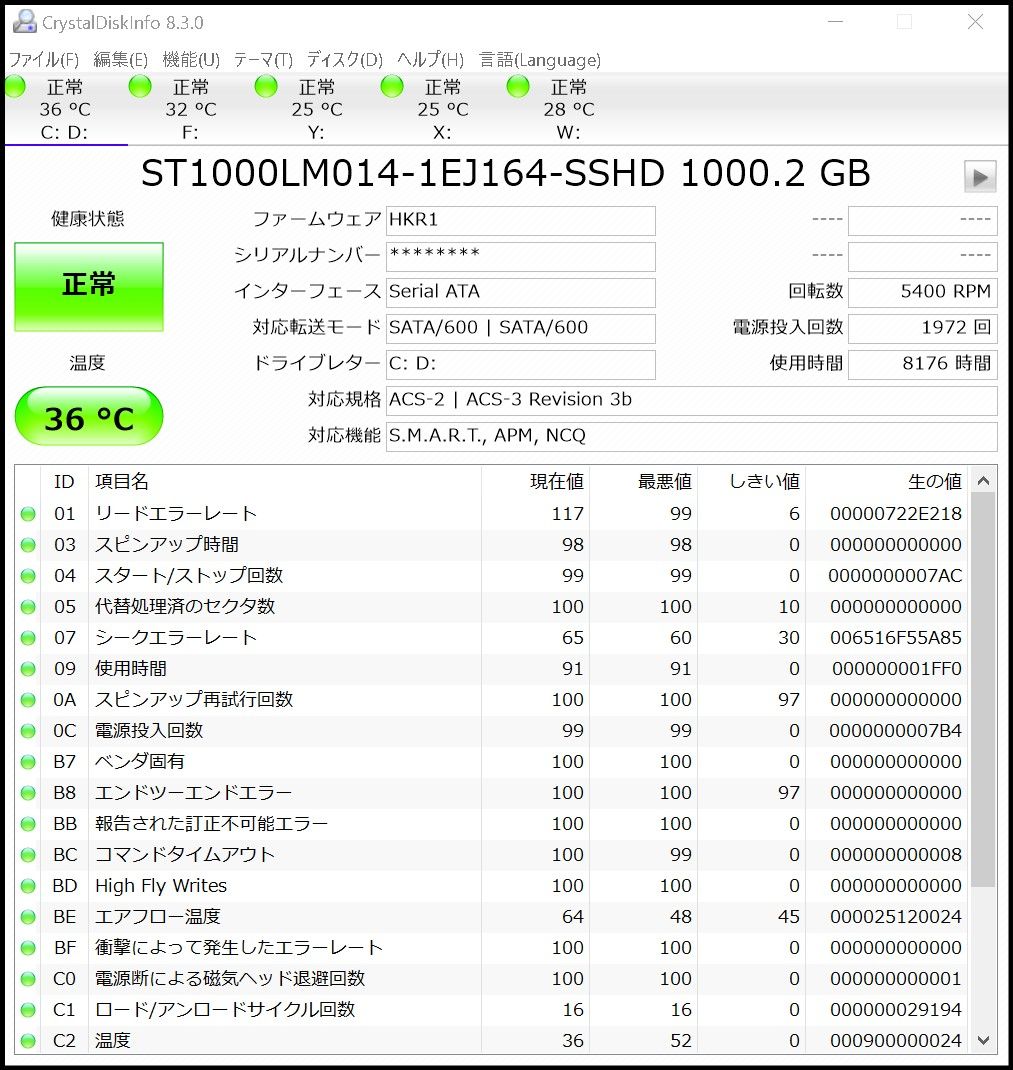Select the F: drive green status icon
1013x1070 pixels.
tap(141, 87)
